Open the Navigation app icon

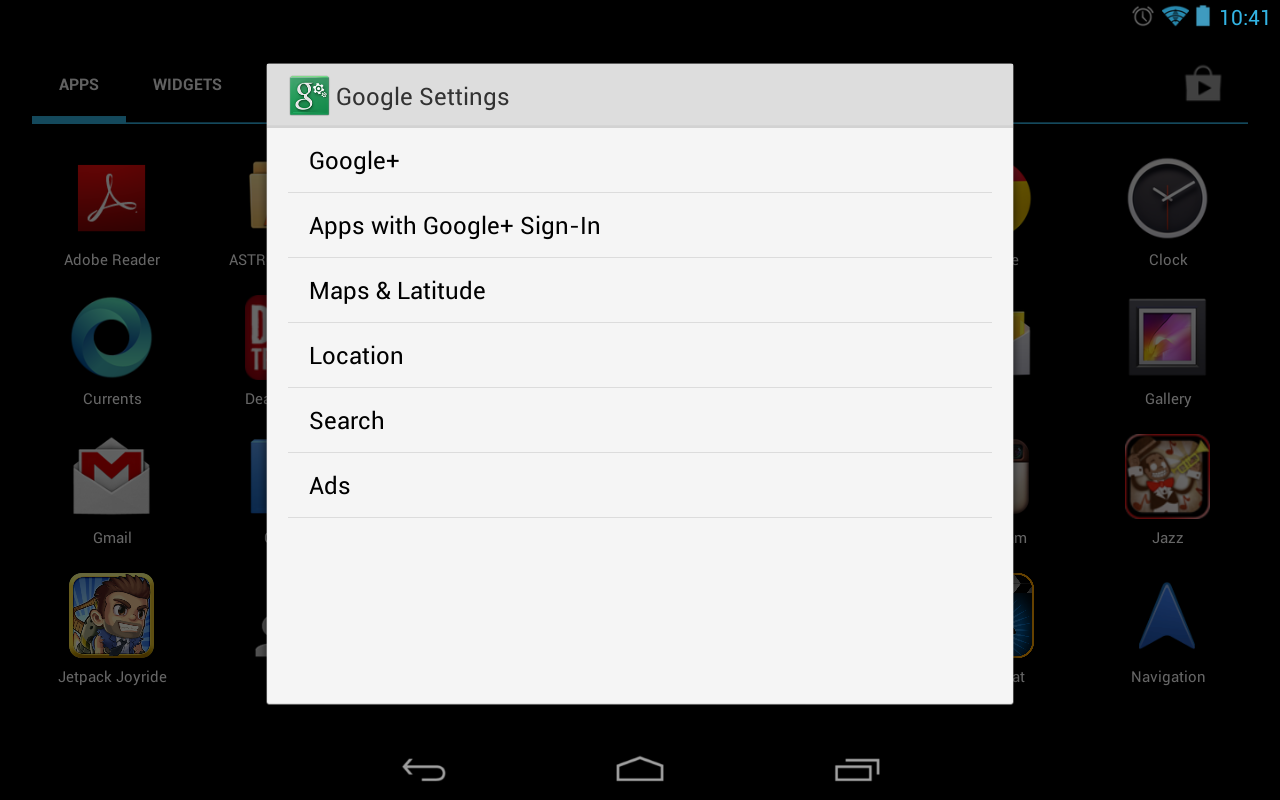1167,616
